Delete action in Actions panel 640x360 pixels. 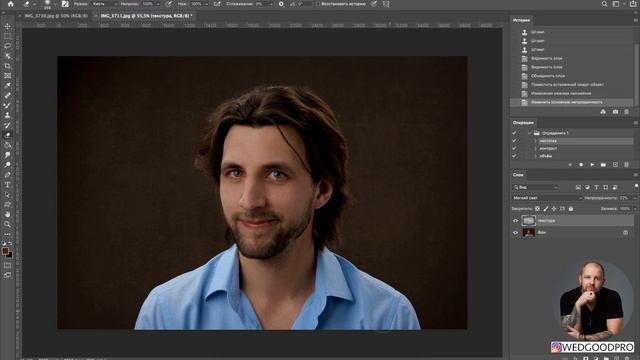click(627, 164)
